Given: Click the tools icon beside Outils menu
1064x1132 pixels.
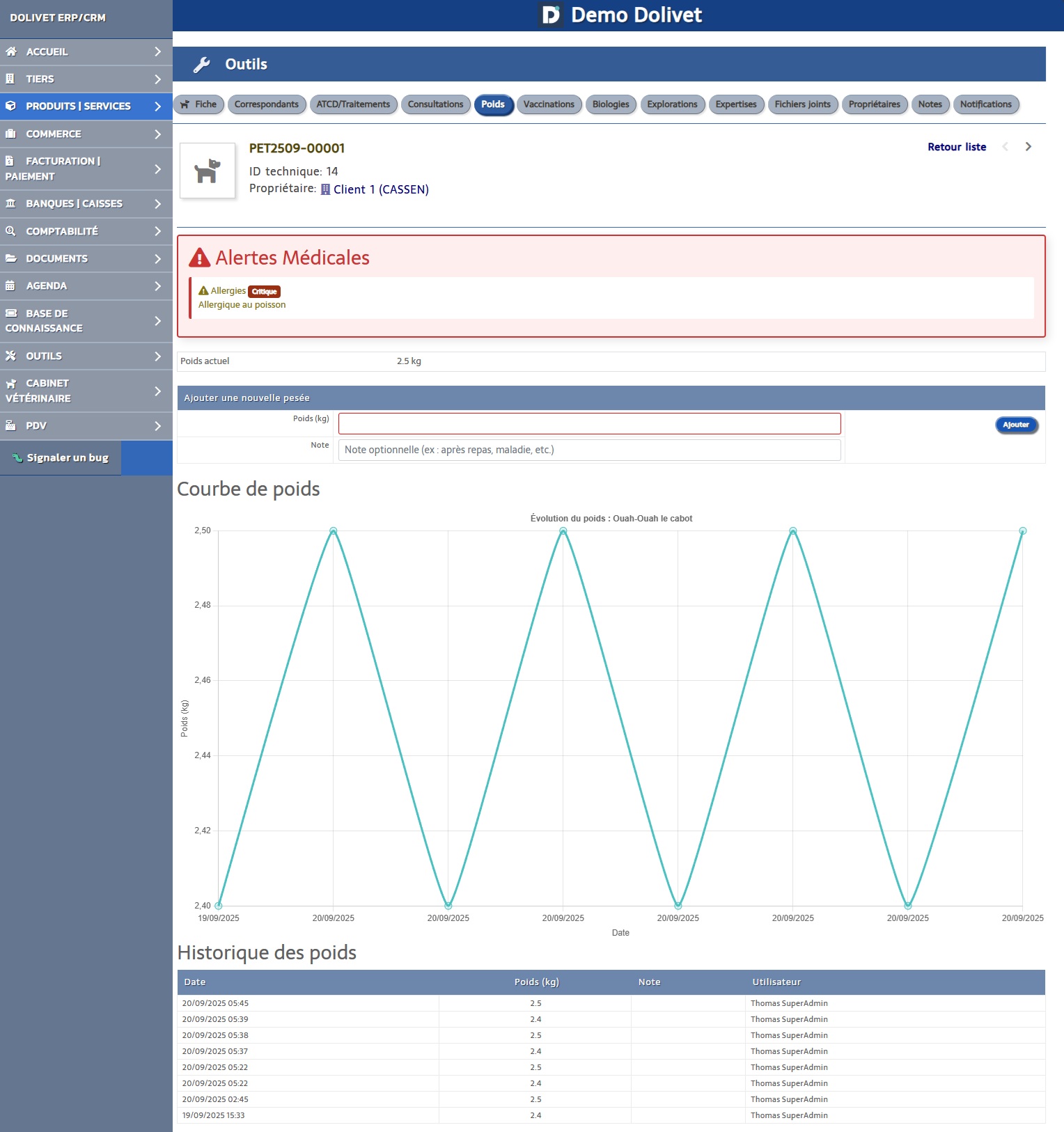Looking at the screenshot, I should pos(10,356).
